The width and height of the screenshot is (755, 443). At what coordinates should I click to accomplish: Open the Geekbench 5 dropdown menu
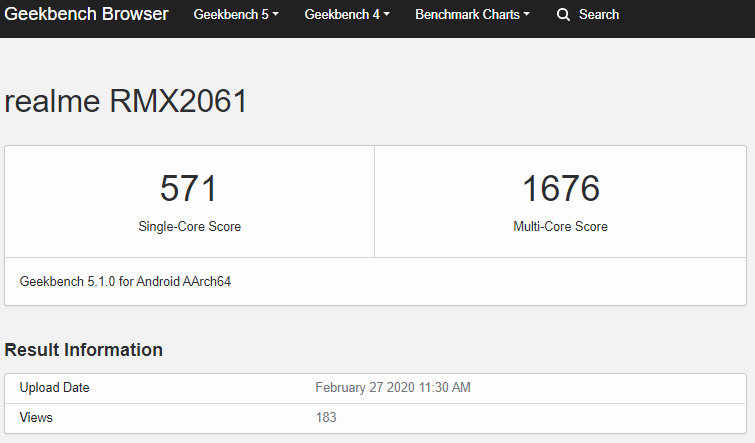(x=236, y=14)
